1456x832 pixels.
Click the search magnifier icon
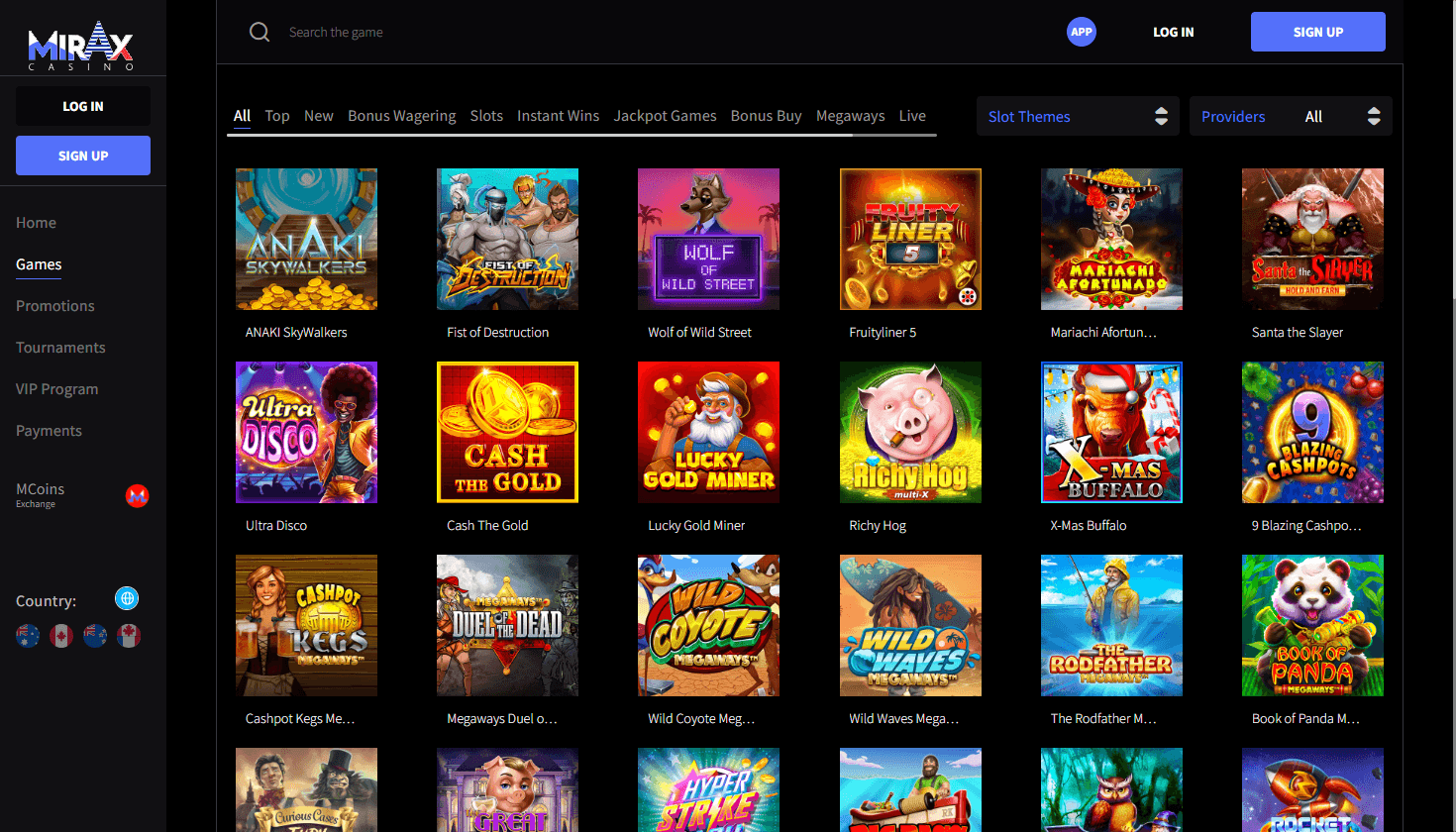pos(260,32)
